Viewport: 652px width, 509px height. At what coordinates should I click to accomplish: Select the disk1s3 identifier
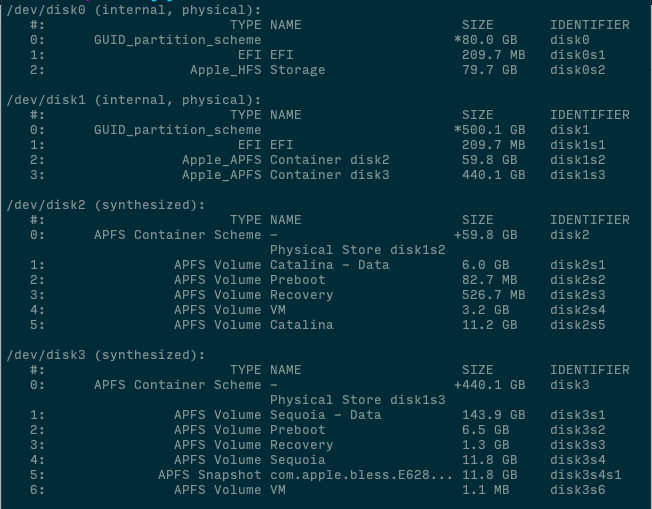[578, 175]
